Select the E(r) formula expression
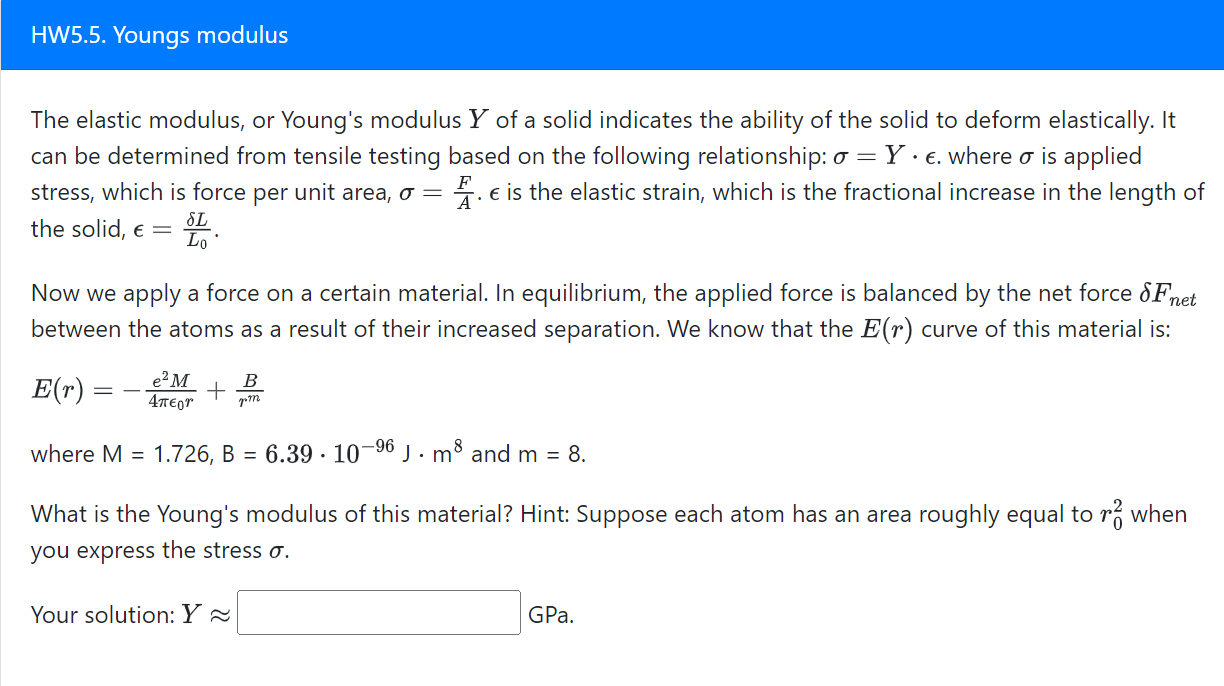This screenshot has height=686, width=1224. click(x=150, y=388)
